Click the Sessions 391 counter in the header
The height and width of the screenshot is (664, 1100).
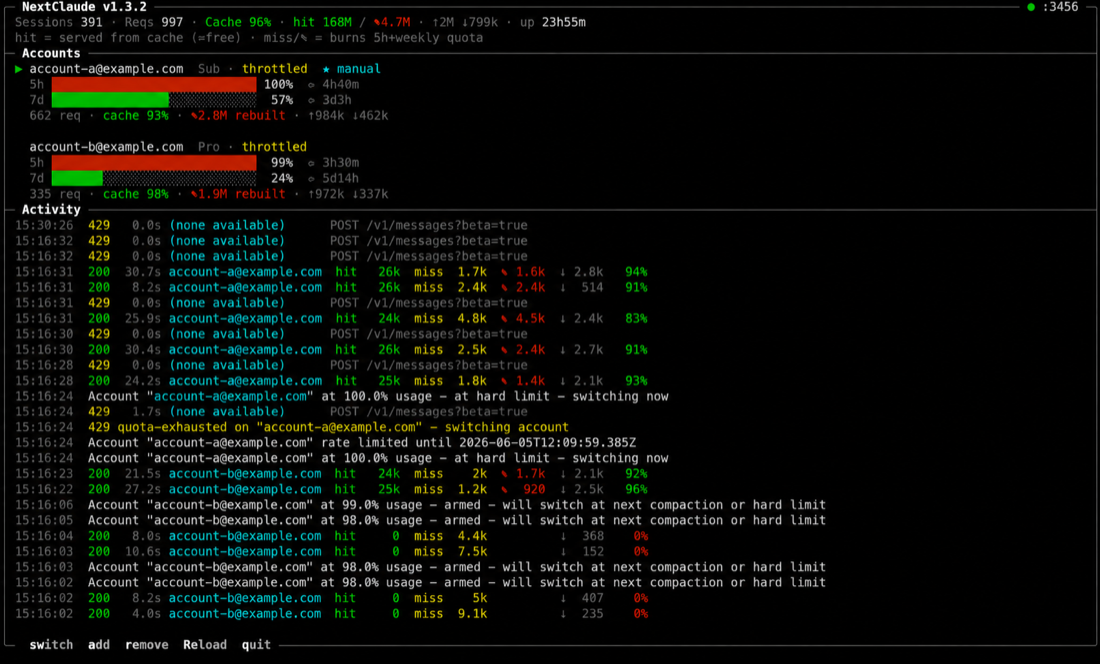58,22
